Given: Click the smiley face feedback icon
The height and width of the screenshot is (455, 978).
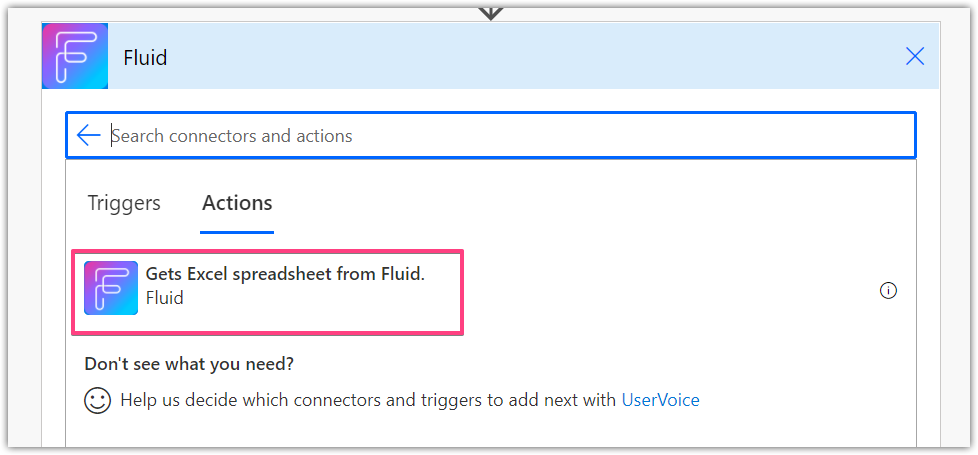Looking at the screenshot, I should pos(97,400).
